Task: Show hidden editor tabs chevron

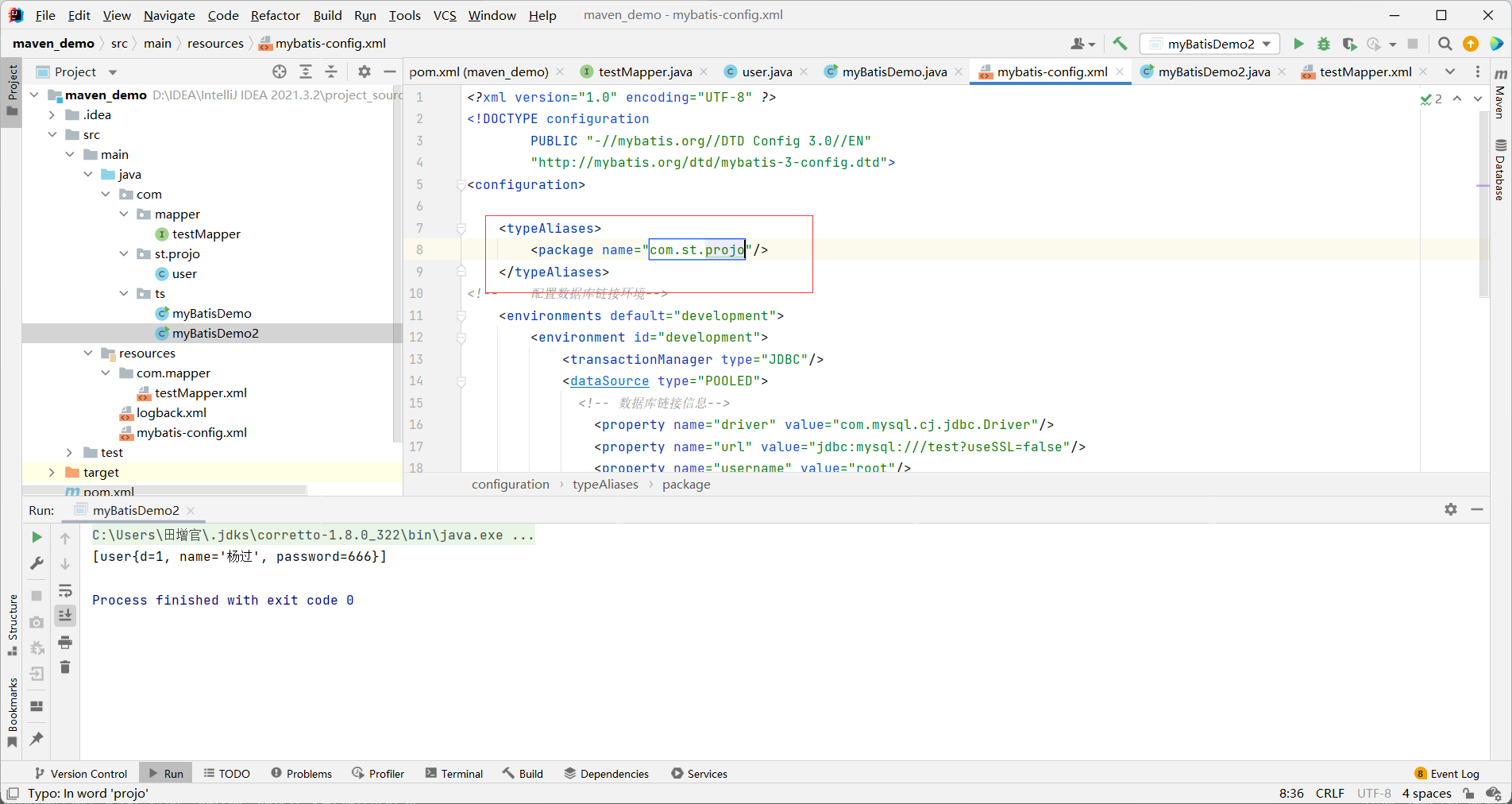Action: click(1450, 72)
